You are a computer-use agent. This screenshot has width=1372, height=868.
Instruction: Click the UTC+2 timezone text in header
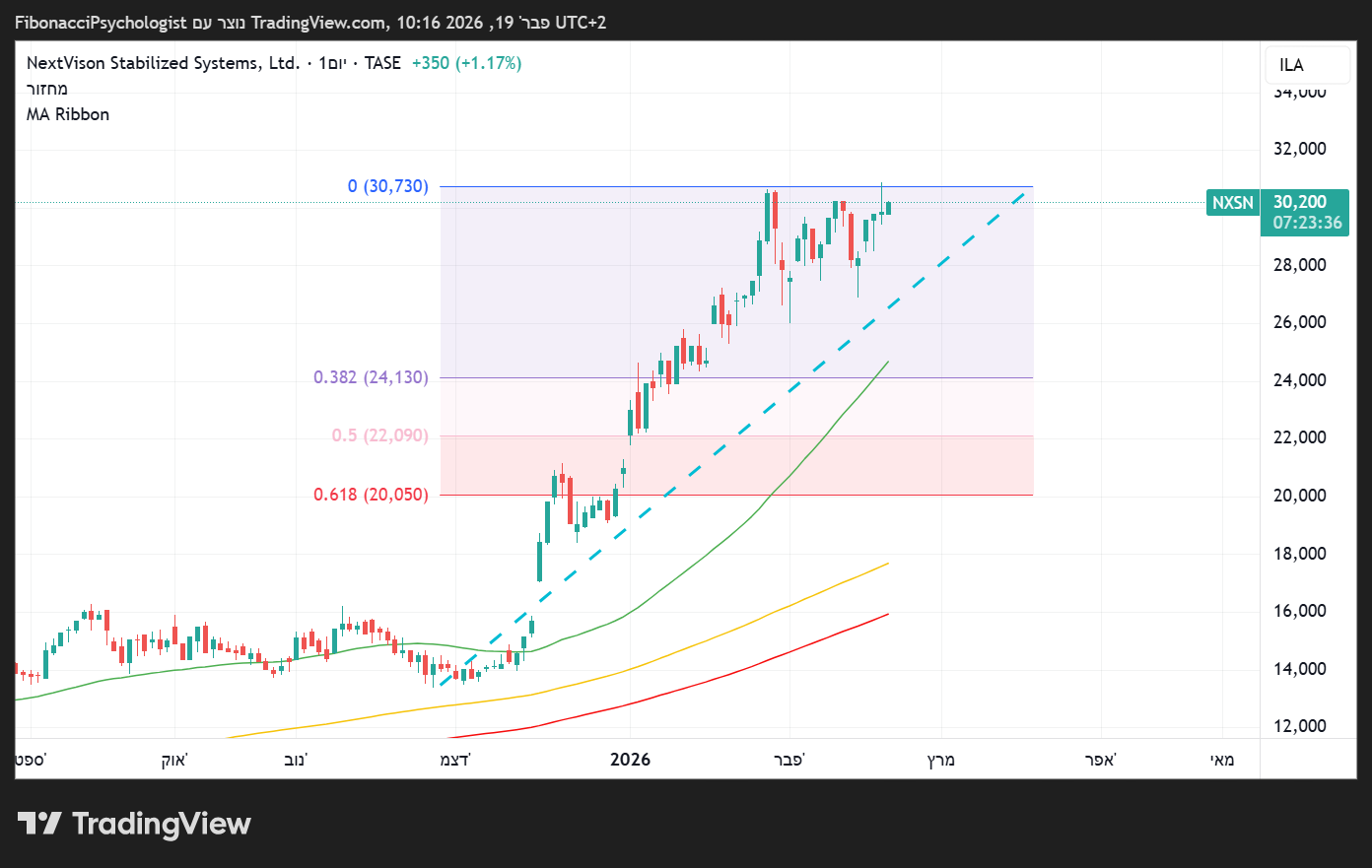[581, 22]
